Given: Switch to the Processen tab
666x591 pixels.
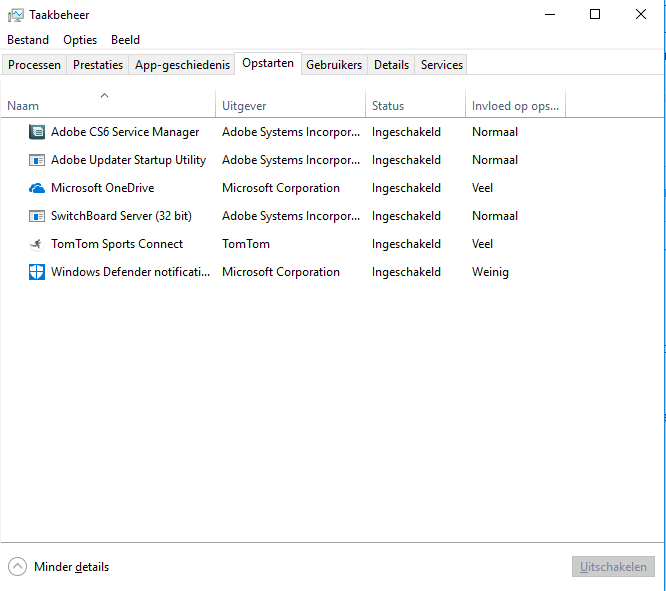Looking at the screenshot, I should 34,65.
